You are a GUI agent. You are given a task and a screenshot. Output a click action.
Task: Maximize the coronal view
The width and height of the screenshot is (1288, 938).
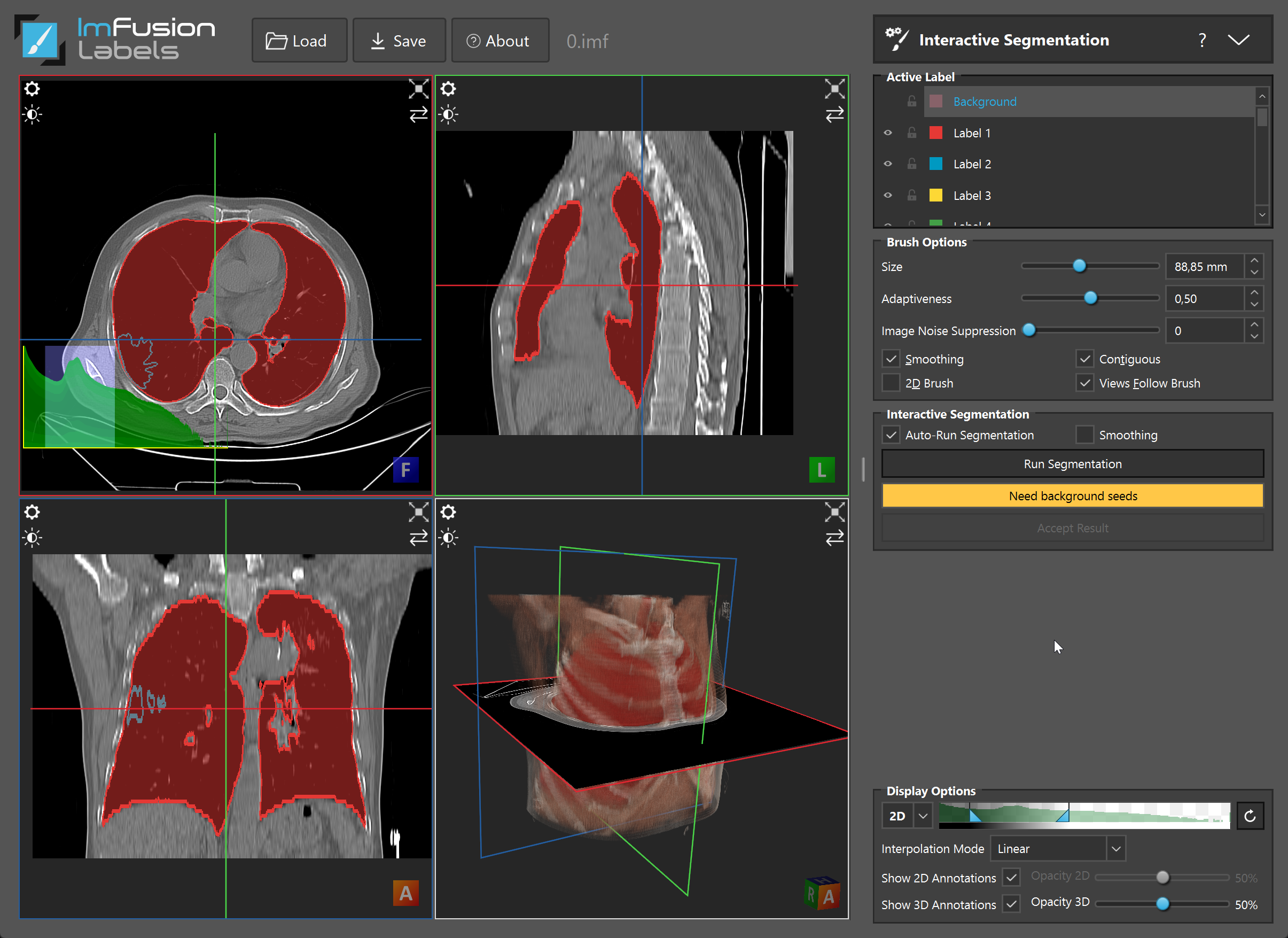pos(418,512)
